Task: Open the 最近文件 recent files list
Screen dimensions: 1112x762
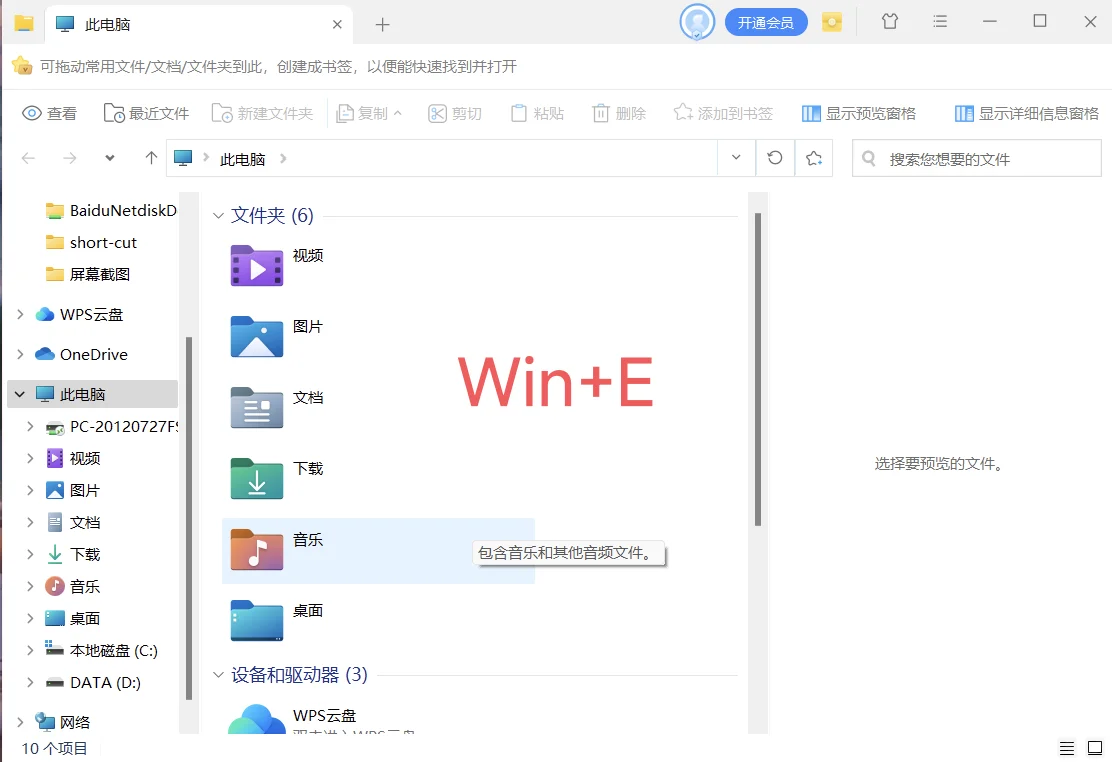Action: click(146, 113)
